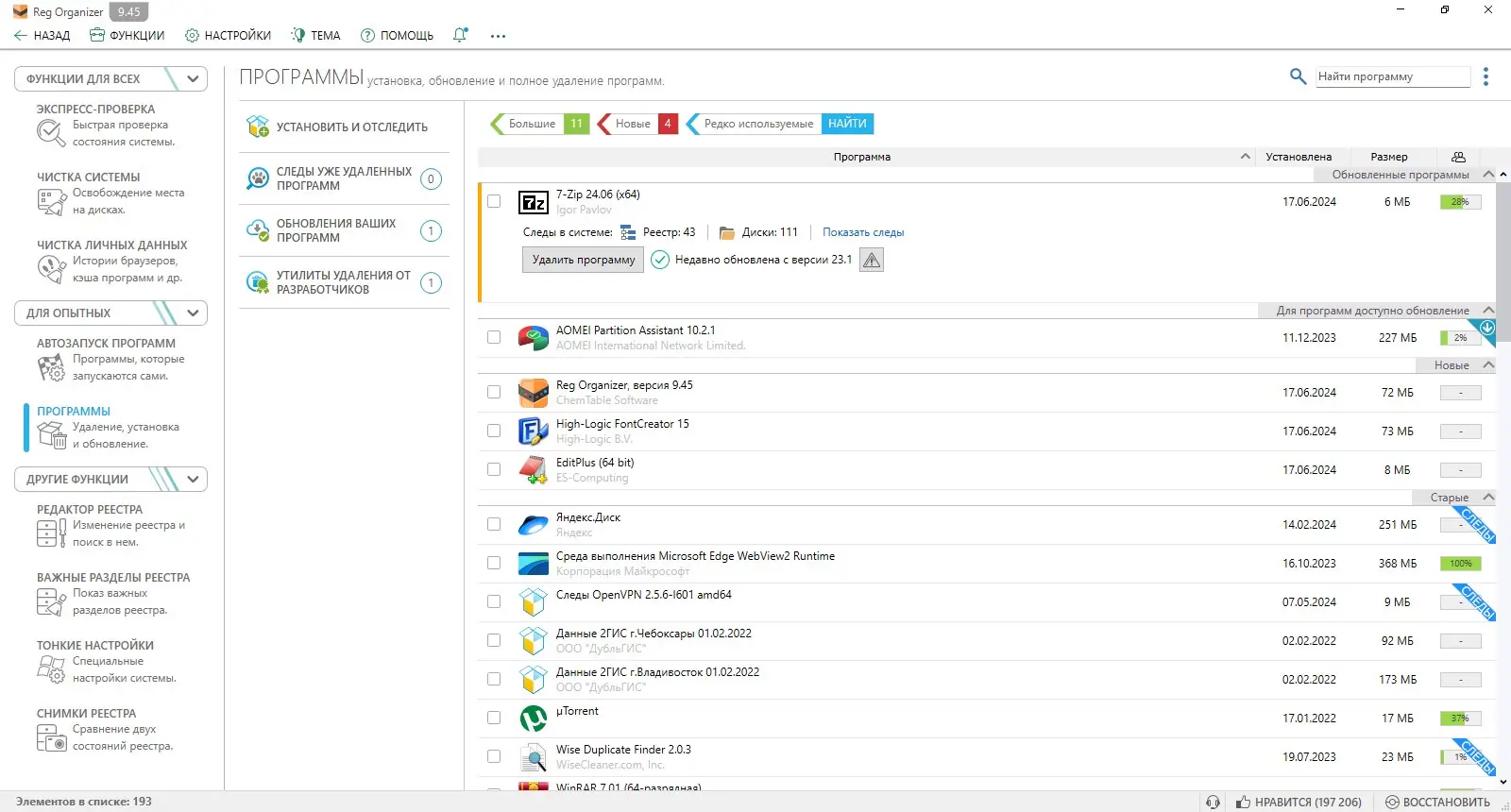This screenshot has height=812, width=1511.
Task: Open Тонкие настройки in the sidebar
Action: pyautogui.click(x=111, y=662)
